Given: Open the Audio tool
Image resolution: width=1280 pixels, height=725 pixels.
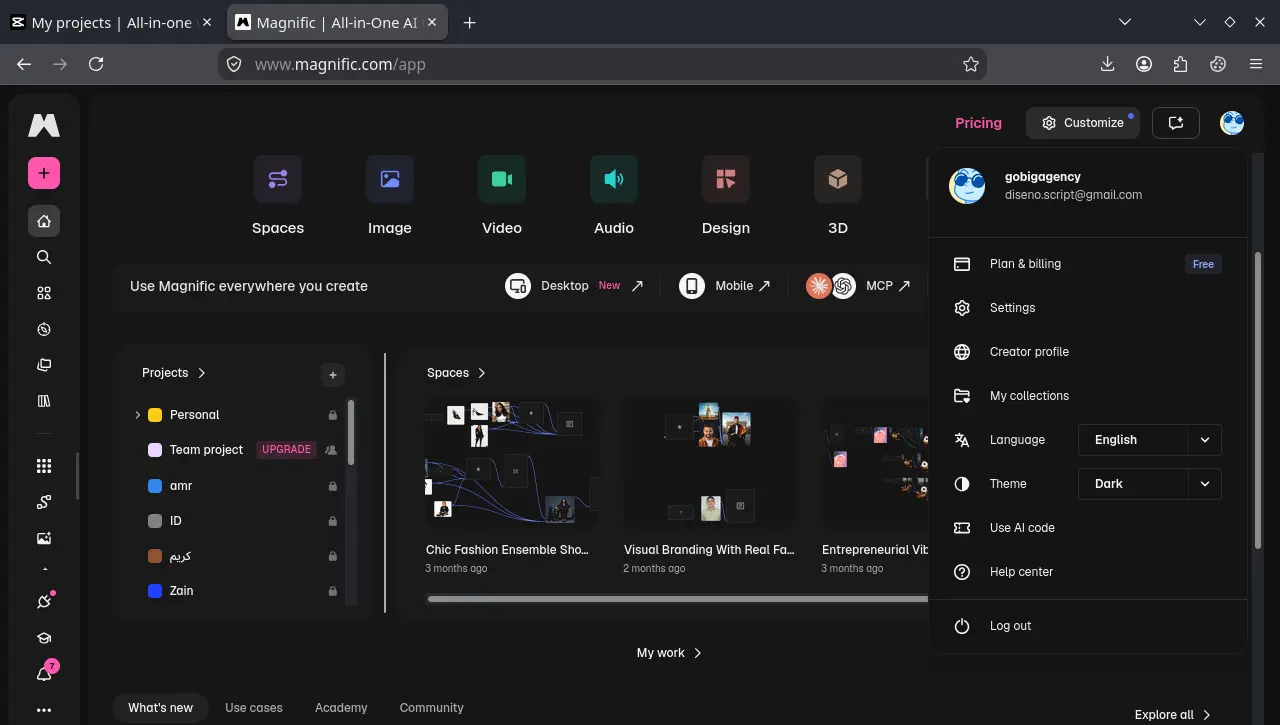Looking at the screenshot, I should point(614,196).
